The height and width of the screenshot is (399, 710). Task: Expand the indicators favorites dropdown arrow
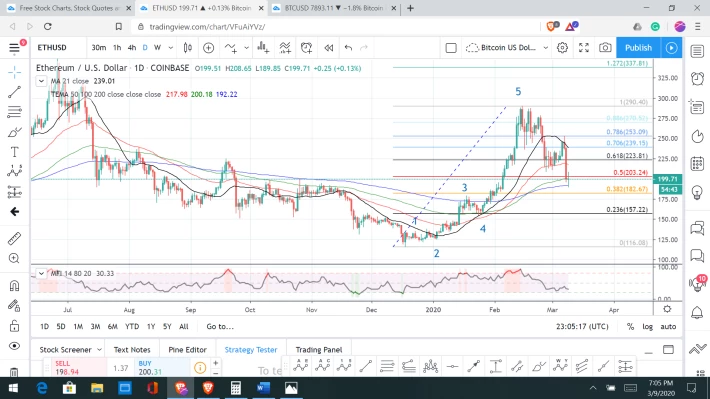[x=246, y=48]
